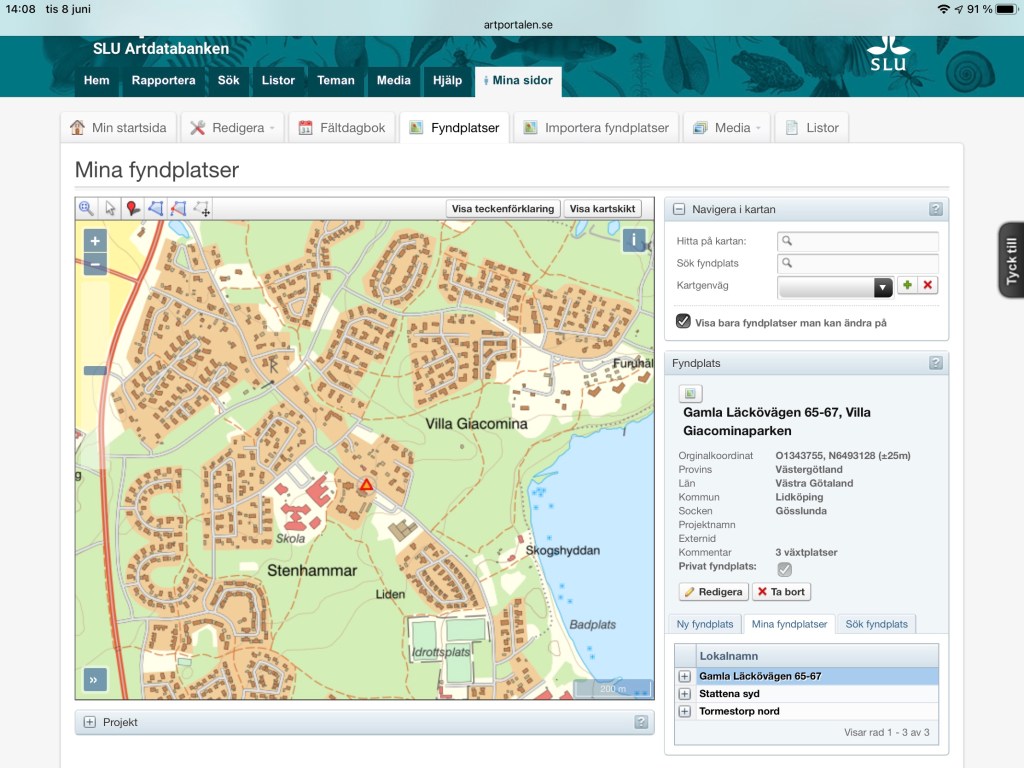
Task: Click the Visa teckenförklaring button
Action: pyautogui.click(x=502, y=209)
